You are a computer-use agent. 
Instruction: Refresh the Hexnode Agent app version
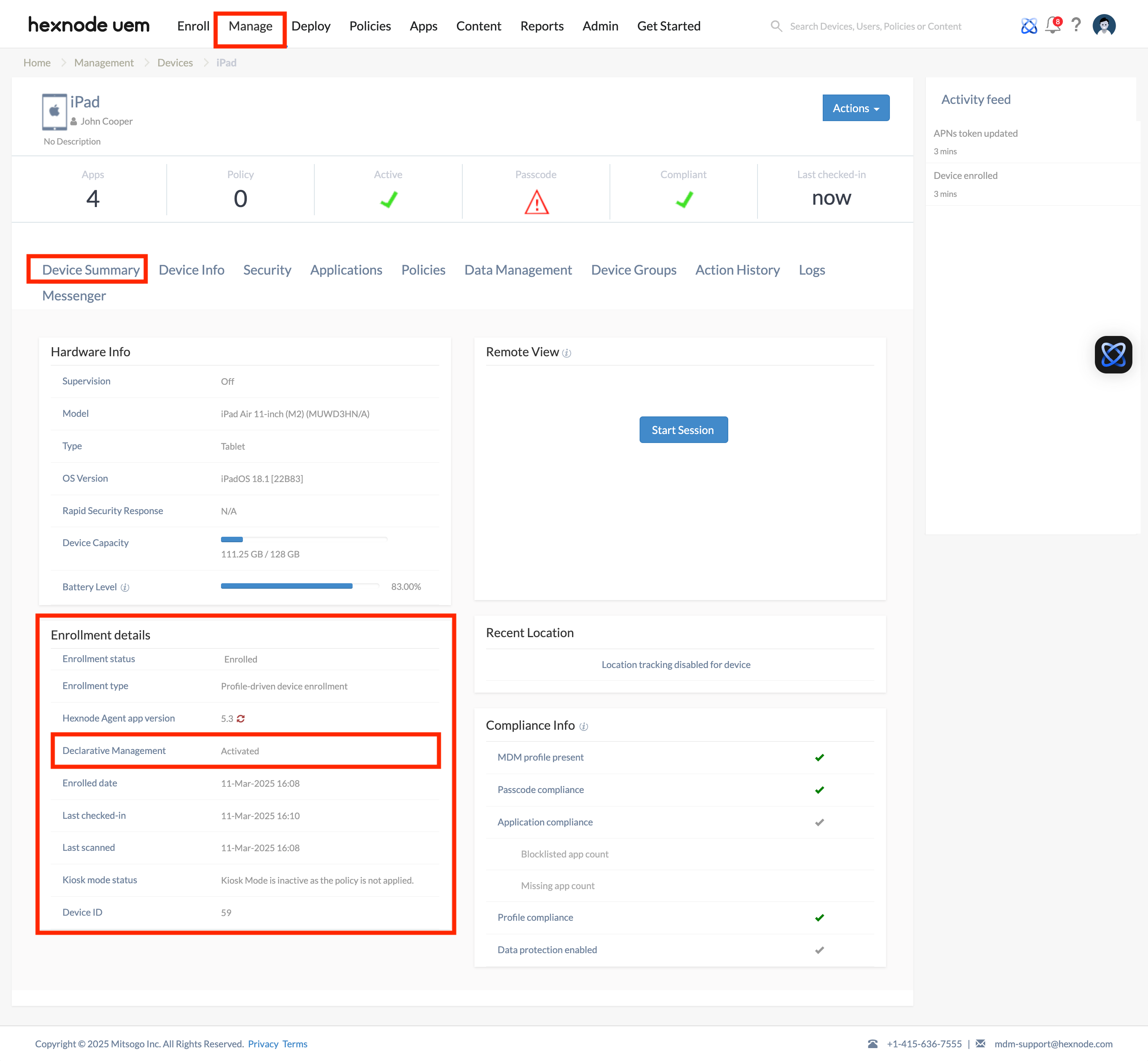(241, 719)
